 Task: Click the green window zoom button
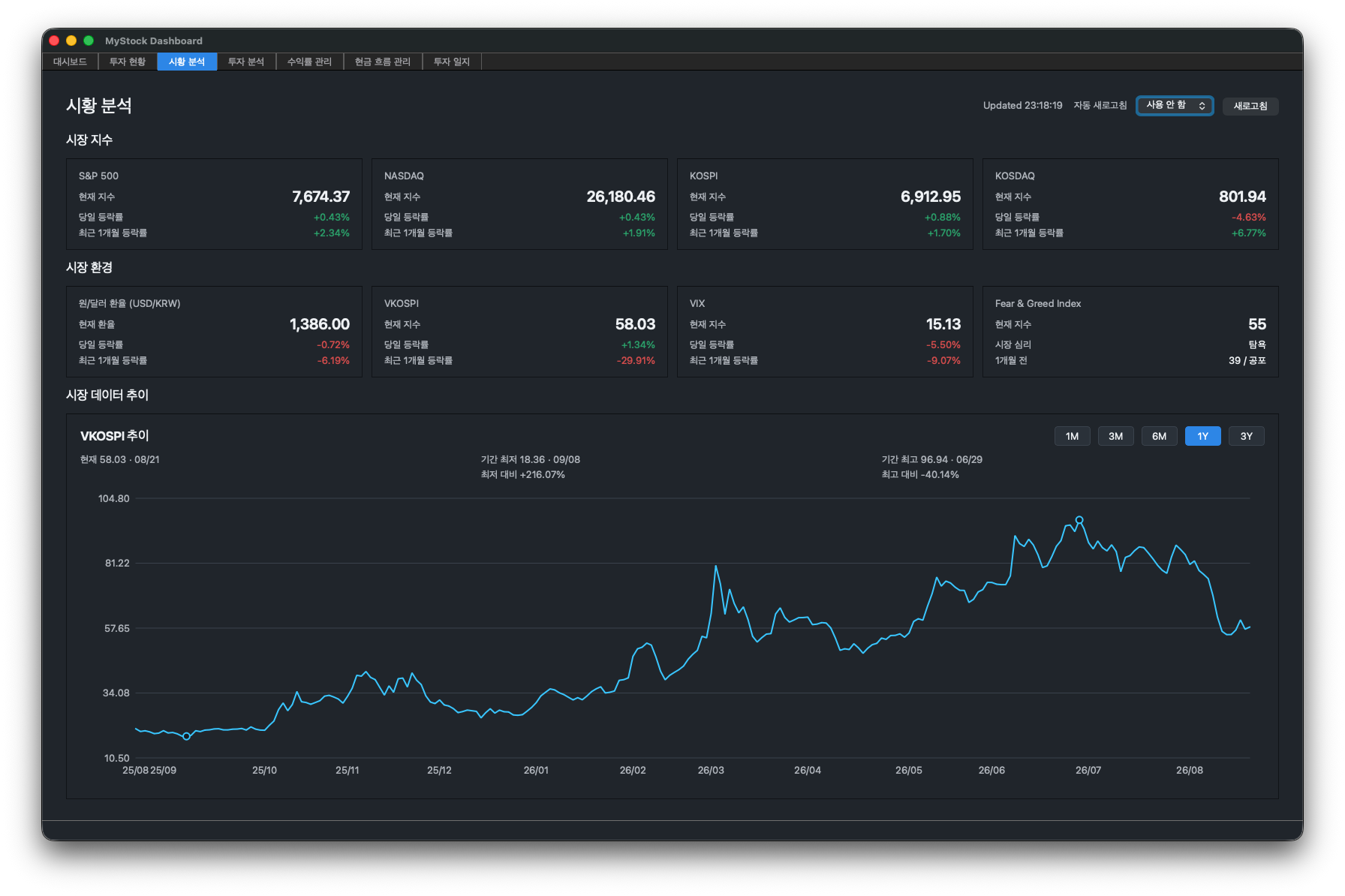[x=89, y=41]
